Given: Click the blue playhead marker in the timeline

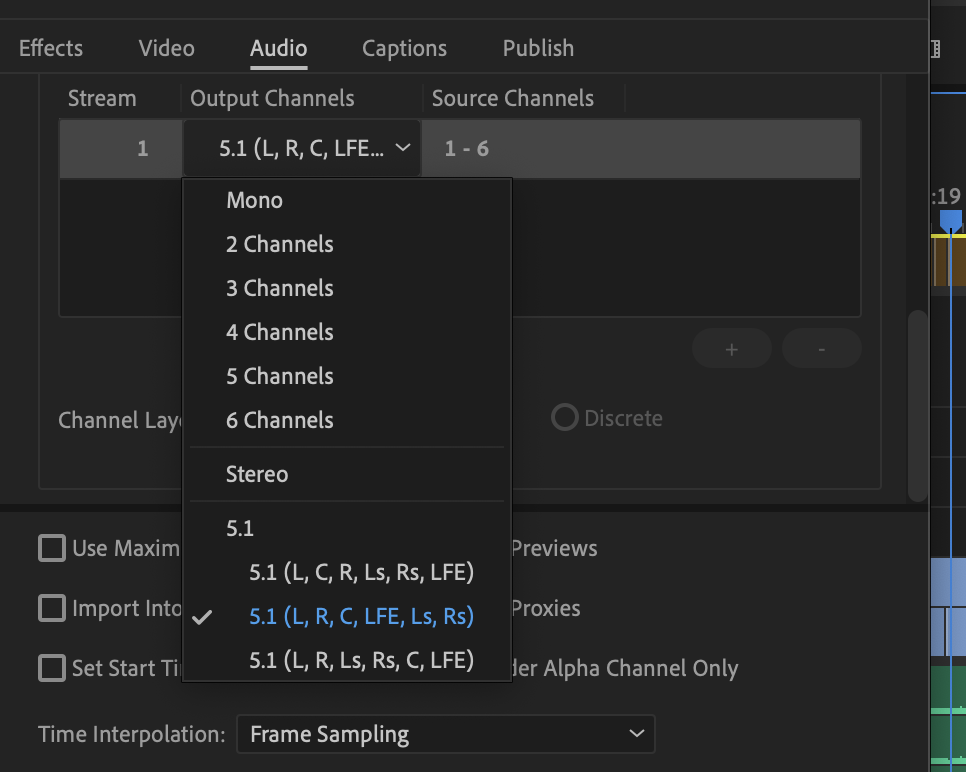Looking at the screenshot, I should (x=951, y=222).
